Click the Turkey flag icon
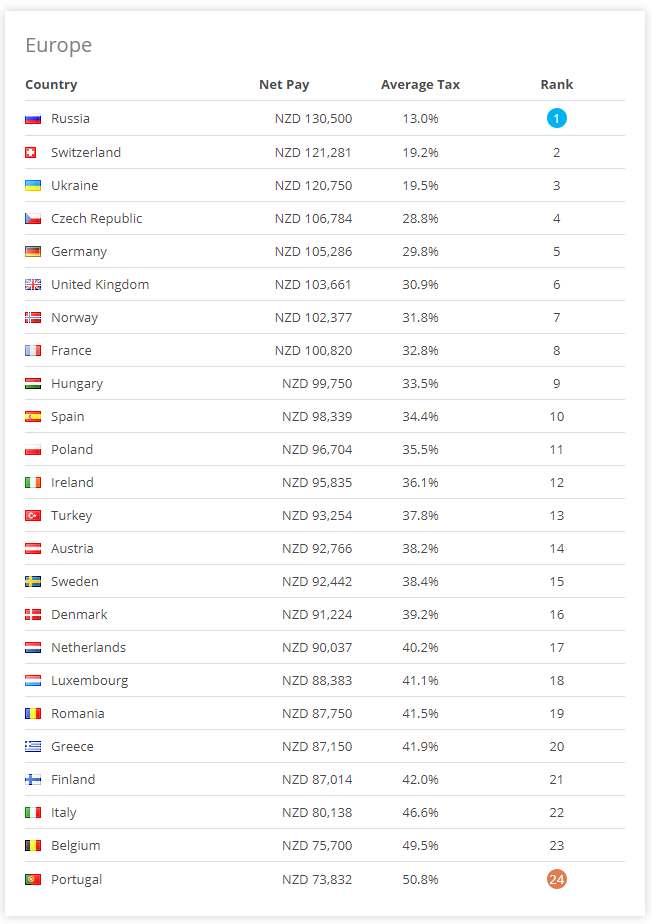The image size is (652, 924). 33,516
